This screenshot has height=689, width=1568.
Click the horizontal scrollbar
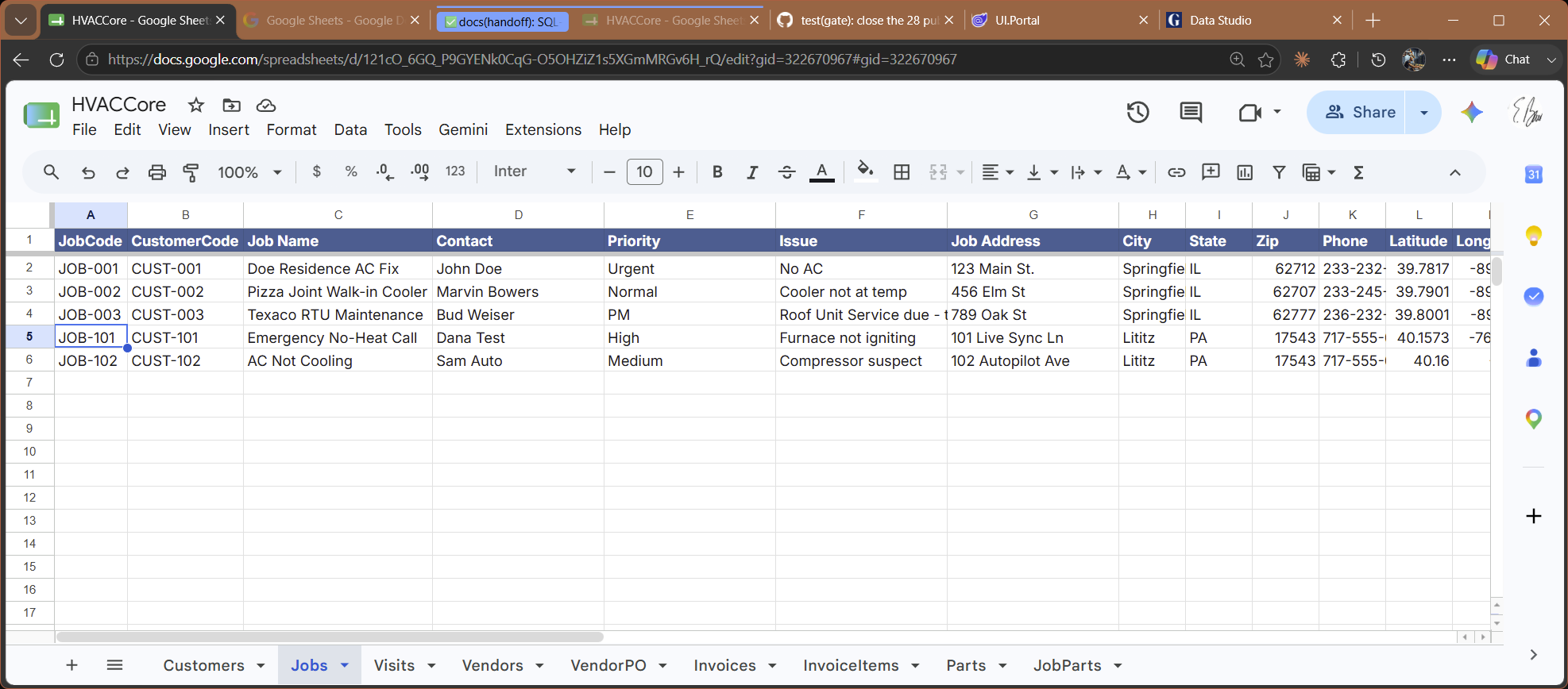(x=330, y=637)
